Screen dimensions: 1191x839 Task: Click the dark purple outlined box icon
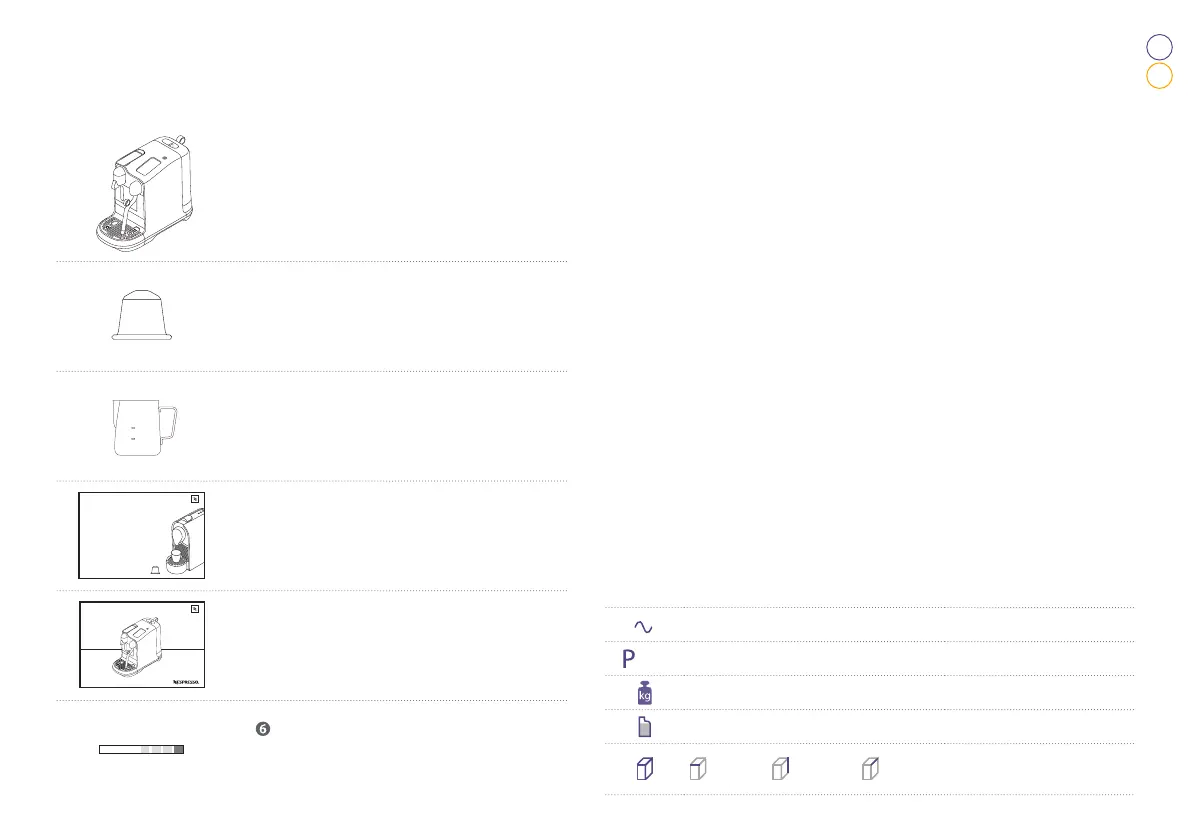click(645, 769)
